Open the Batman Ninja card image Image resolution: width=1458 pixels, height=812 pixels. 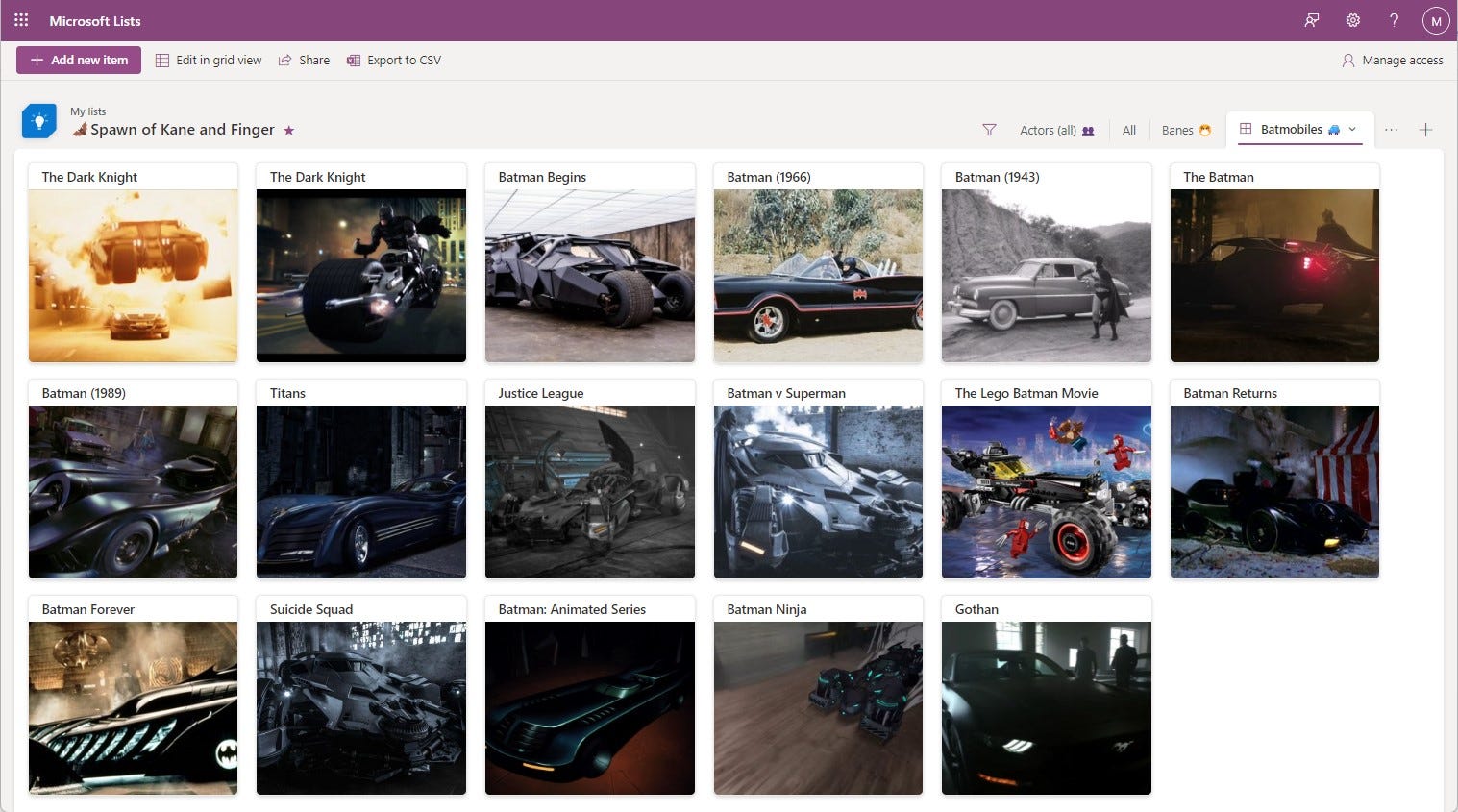point(818,708)
